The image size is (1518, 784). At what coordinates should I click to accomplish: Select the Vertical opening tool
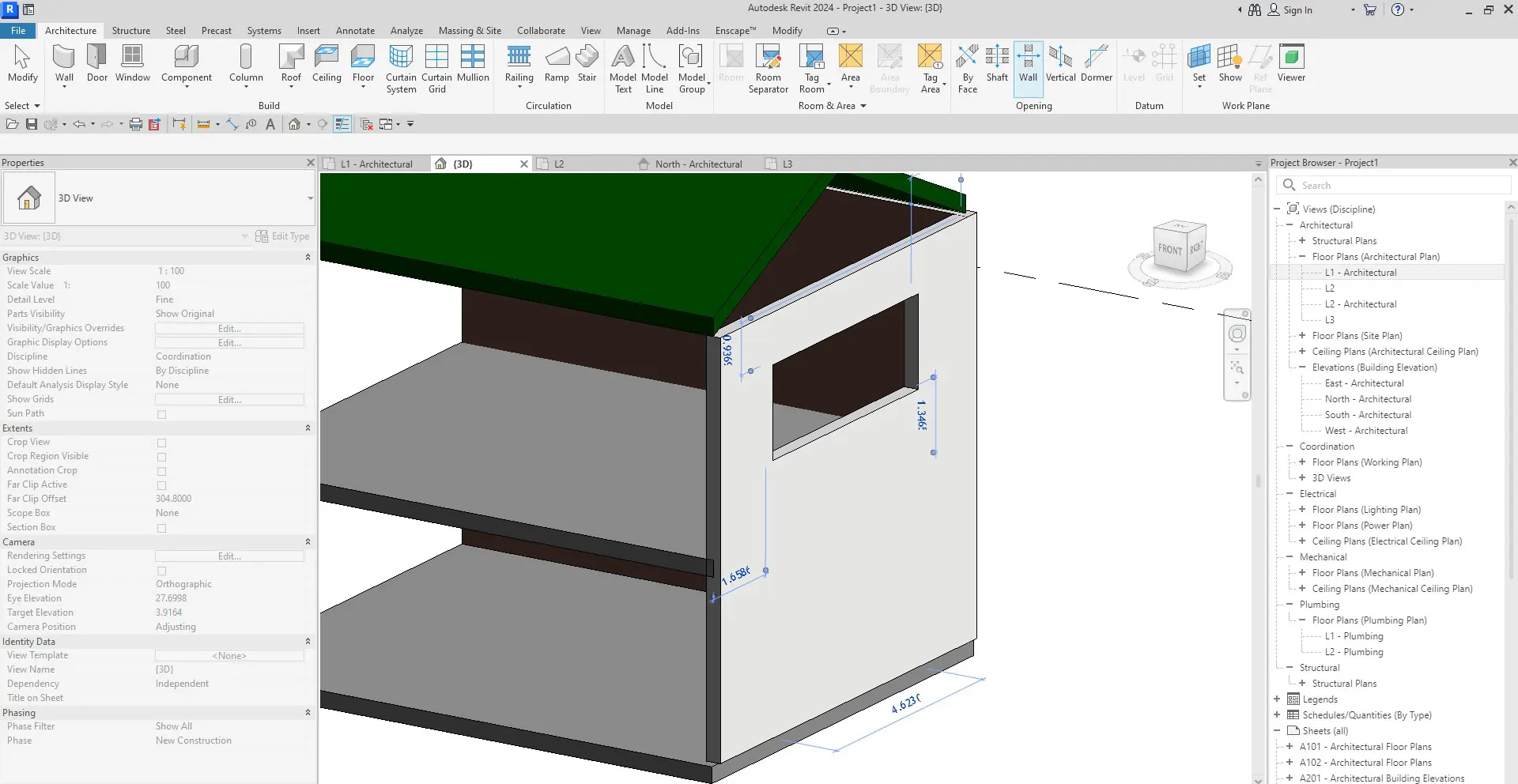point(1060,63)
